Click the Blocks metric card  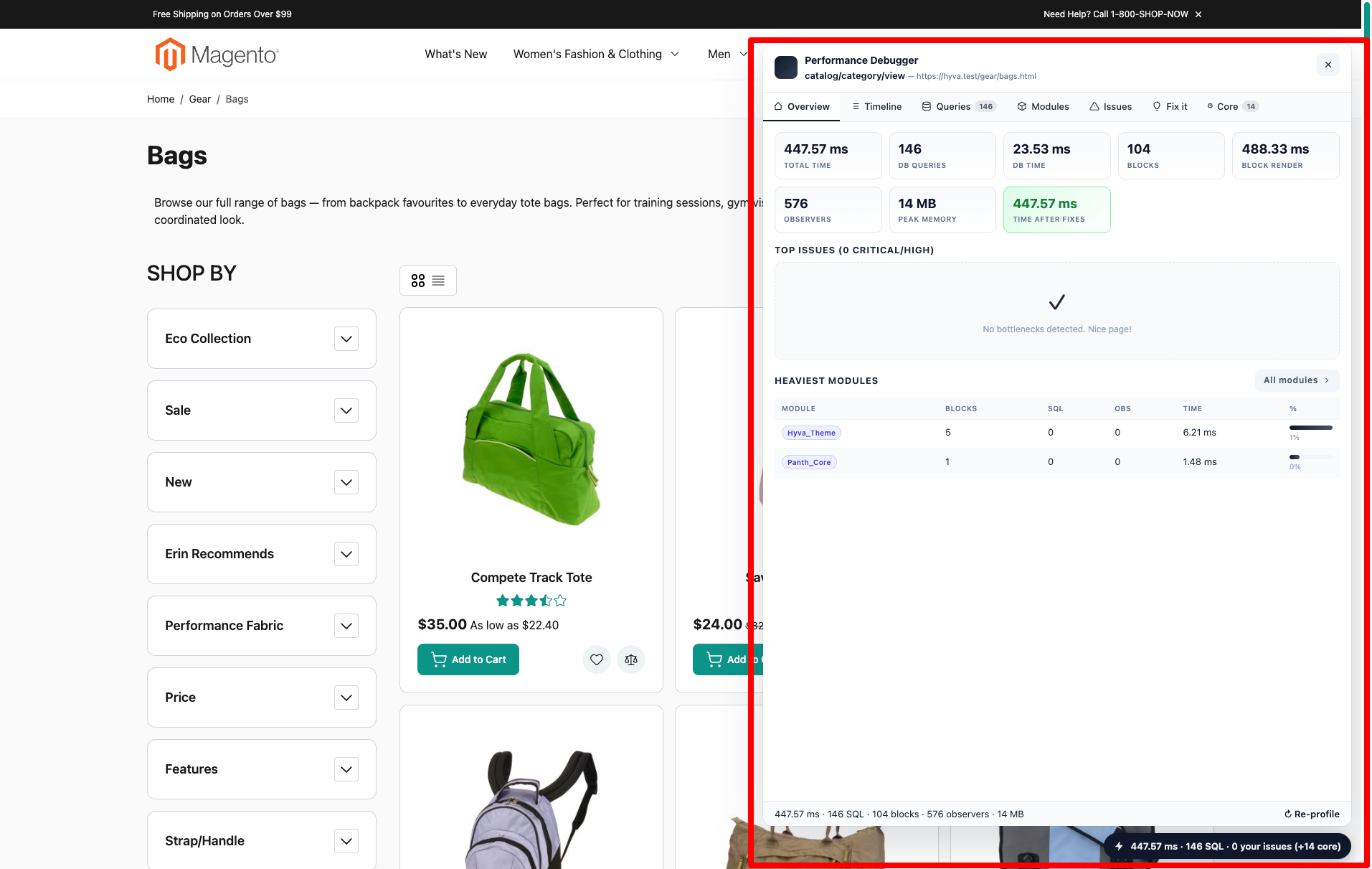pos(1171,156)
